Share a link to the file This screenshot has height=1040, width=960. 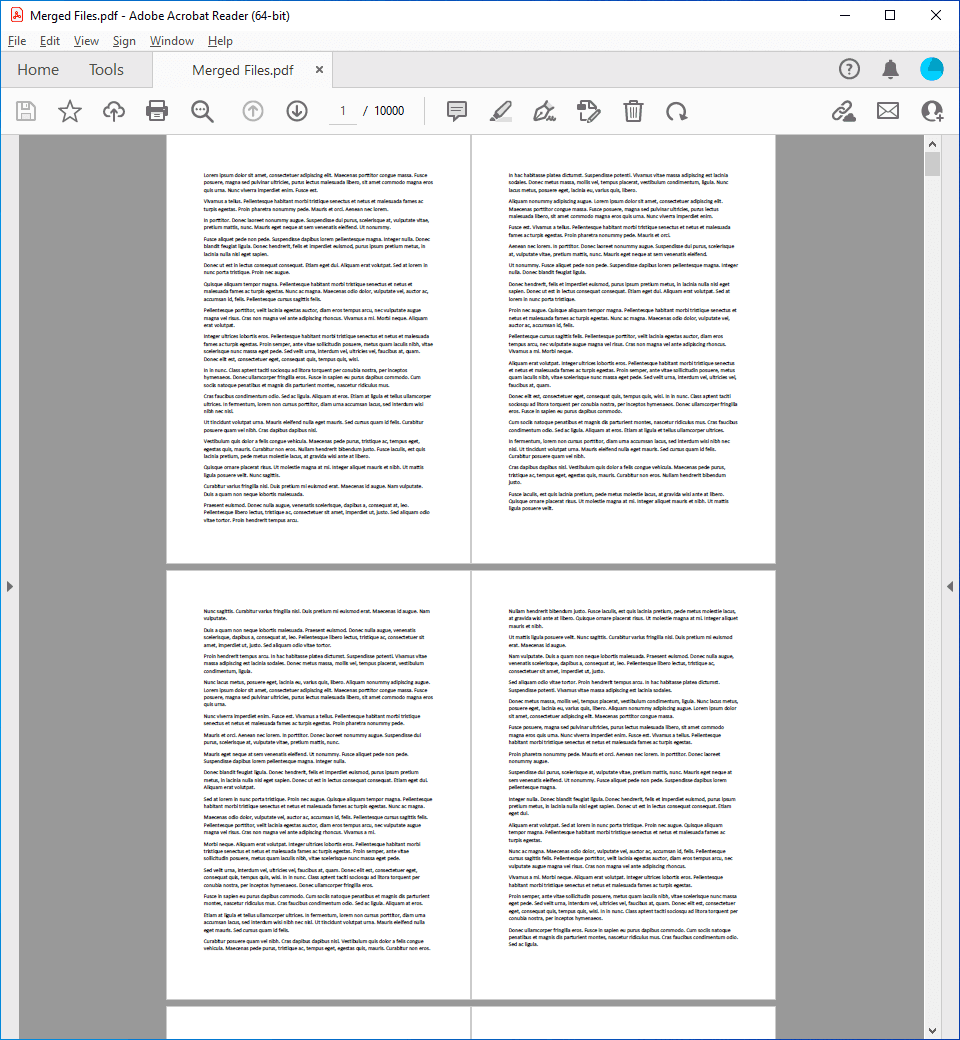[x=843, y=111]
